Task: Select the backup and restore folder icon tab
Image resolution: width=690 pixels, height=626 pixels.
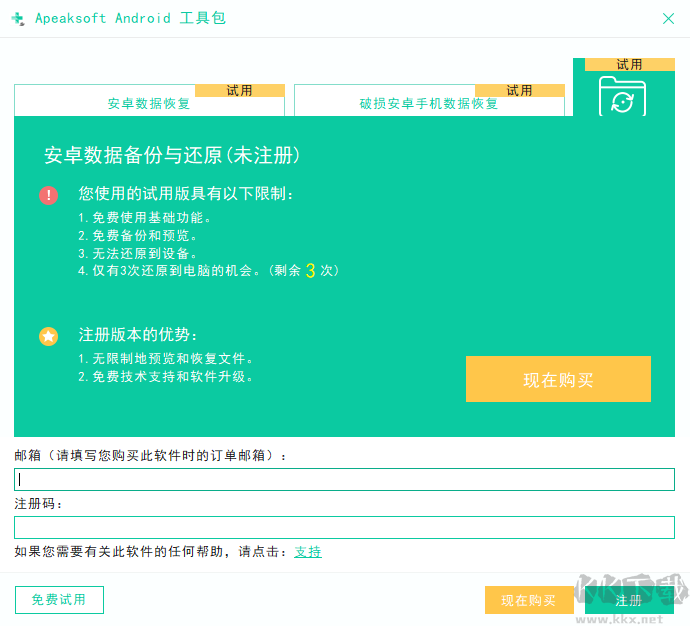Action: click(x=623, y=96)
